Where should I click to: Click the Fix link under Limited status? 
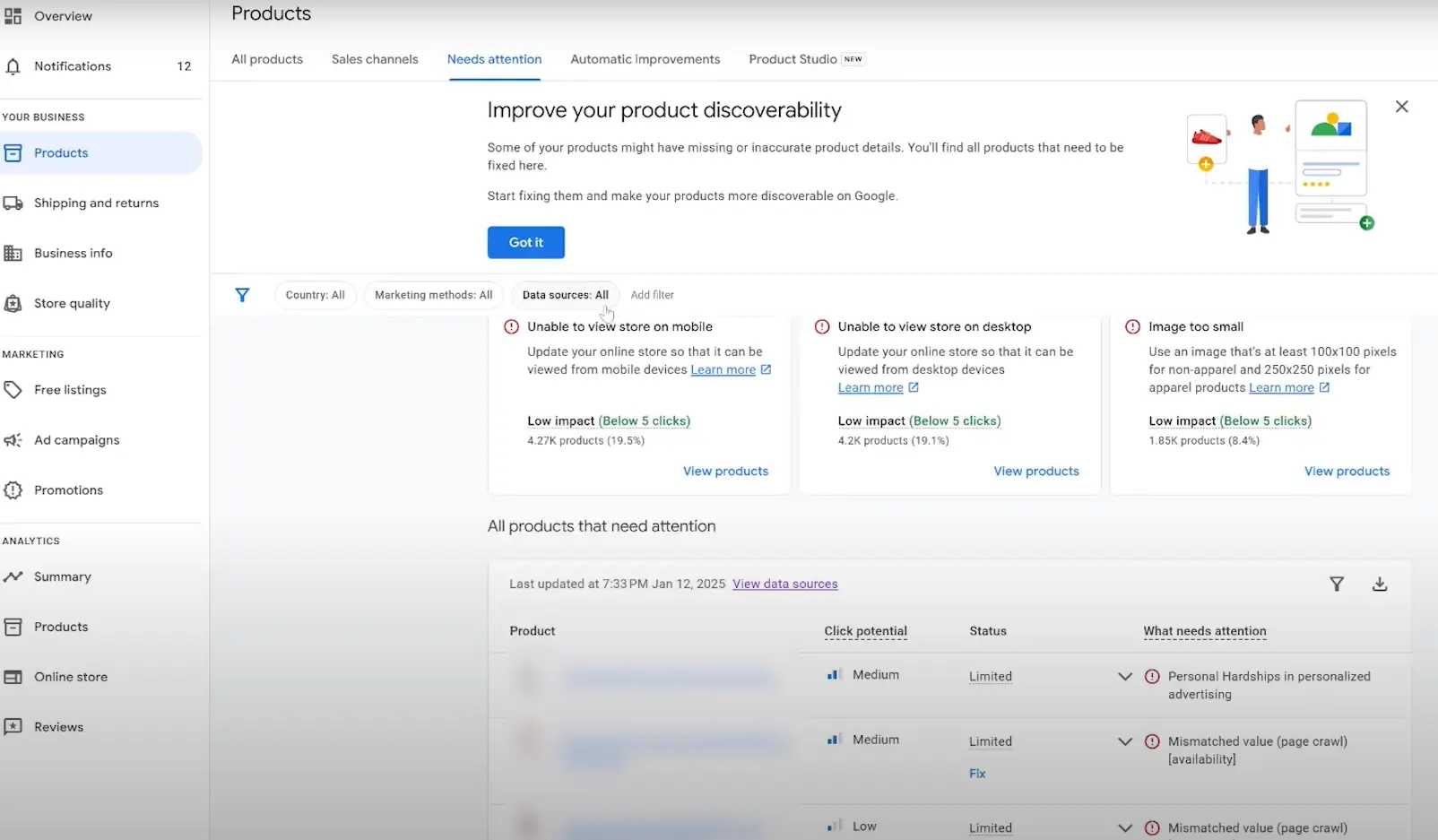pos(977,774)
